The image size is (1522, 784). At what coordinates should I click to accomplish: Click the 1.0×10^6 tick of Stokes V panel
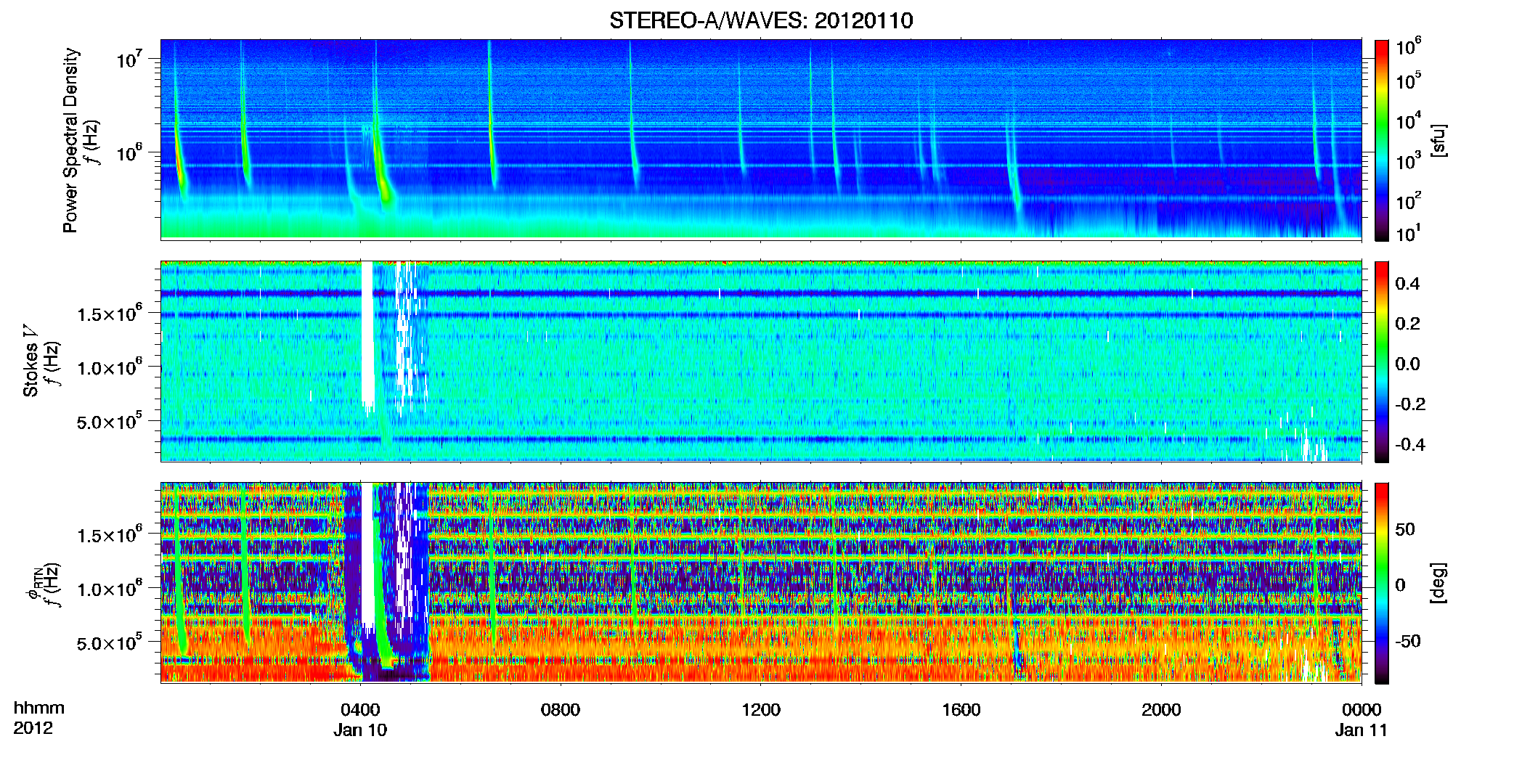(x=110, y=367)
